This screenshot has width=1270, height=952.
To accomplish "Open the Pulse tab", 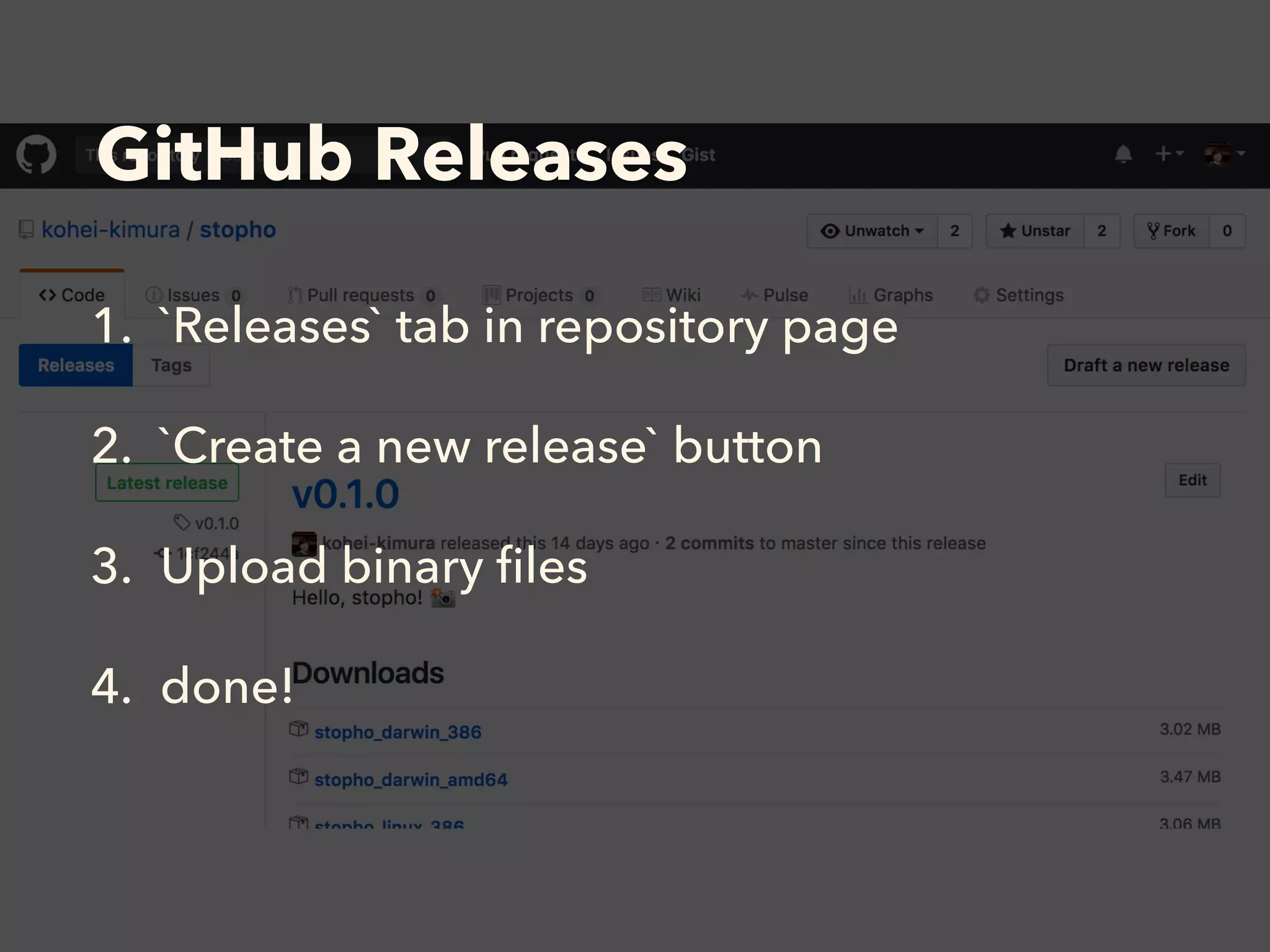I will [775, 295].
